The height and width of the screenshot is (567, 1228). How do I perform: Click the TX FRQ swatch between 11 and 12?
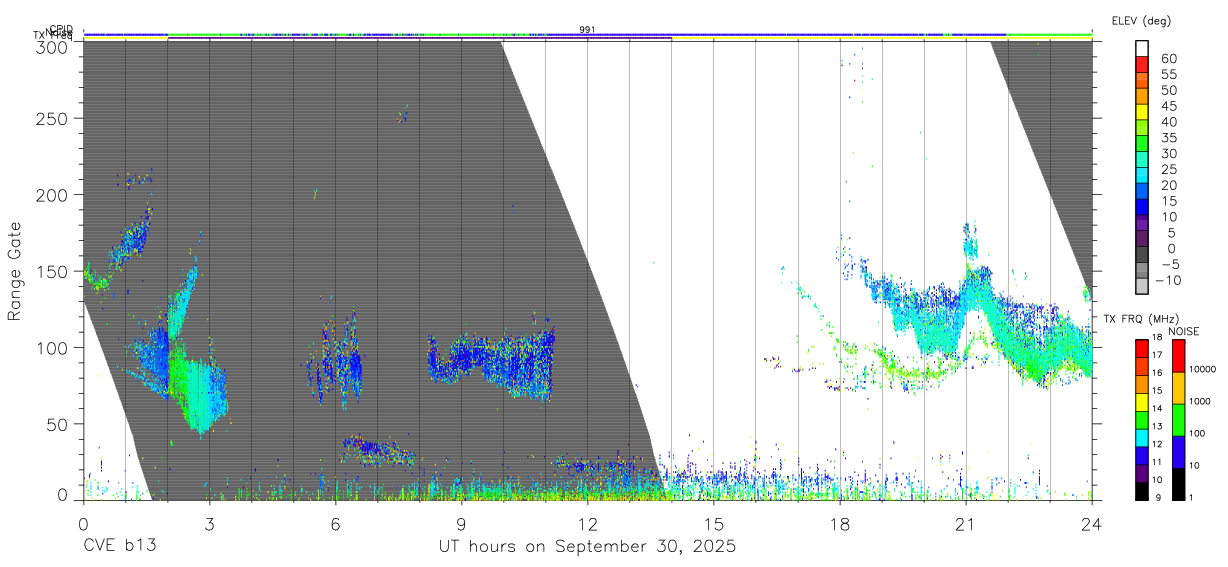1142,455
